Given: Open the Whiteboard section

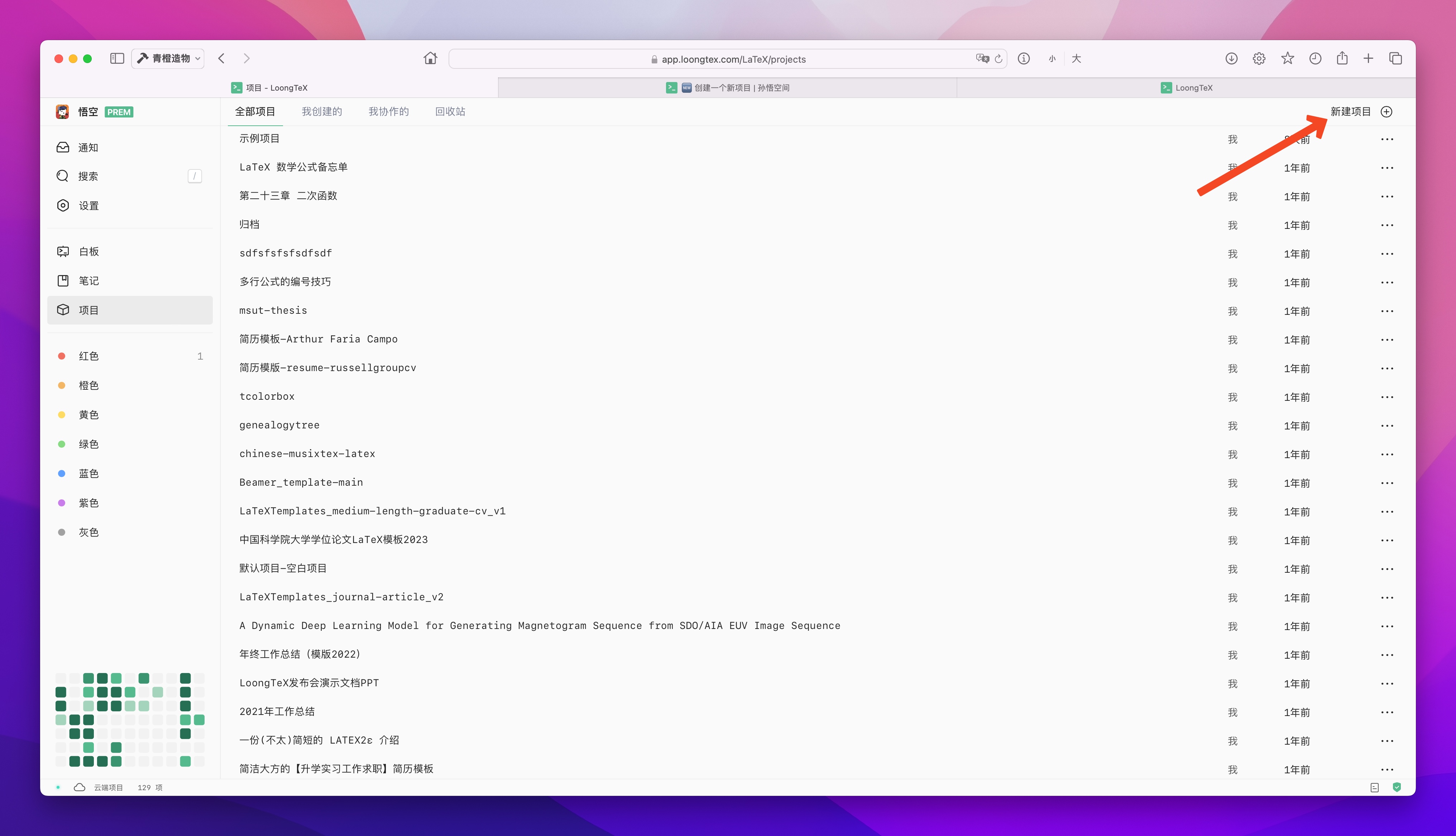Looking at the screenshot, I should 88,251.
